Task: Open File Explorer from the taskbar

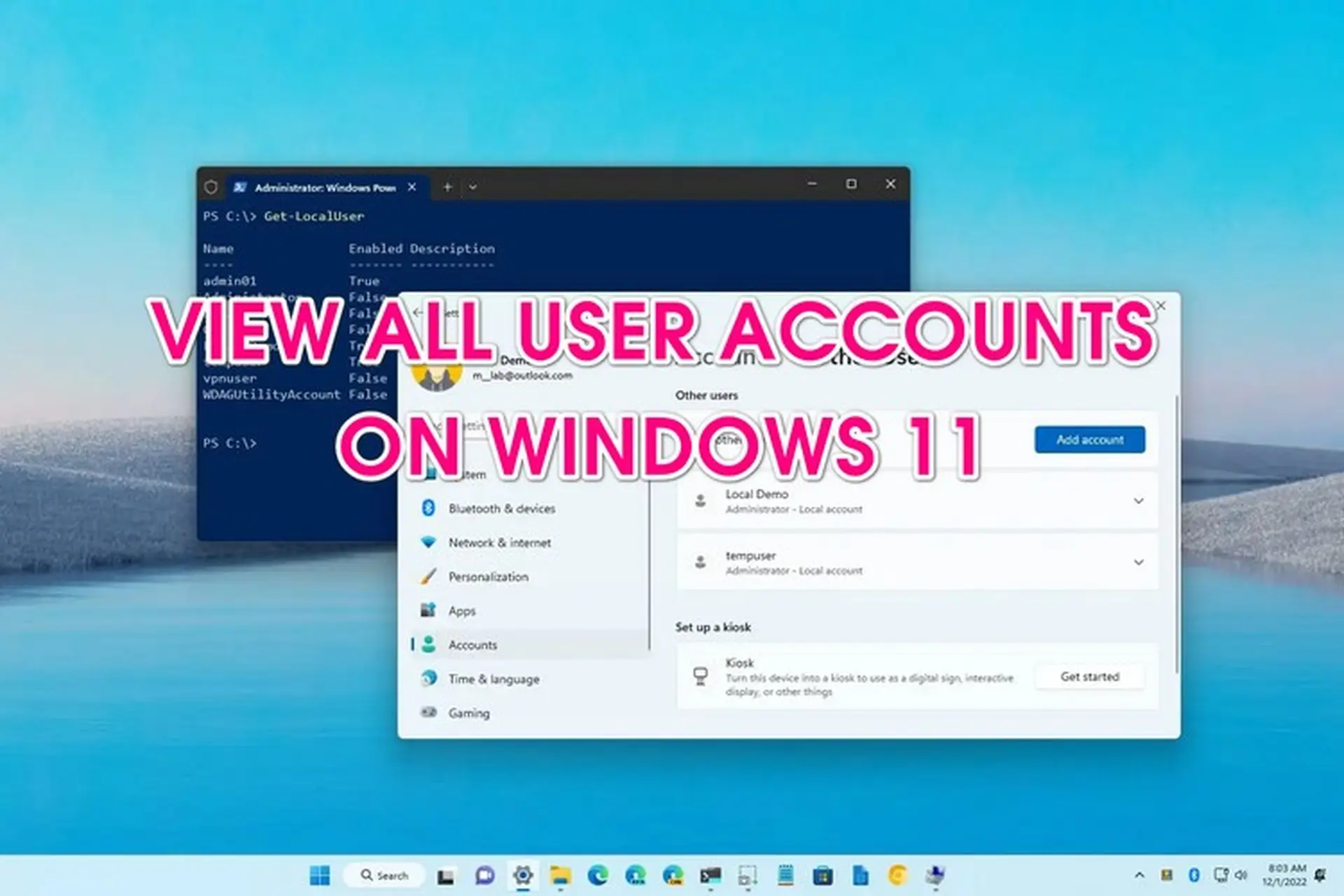Action: click(x=561, y=875)
